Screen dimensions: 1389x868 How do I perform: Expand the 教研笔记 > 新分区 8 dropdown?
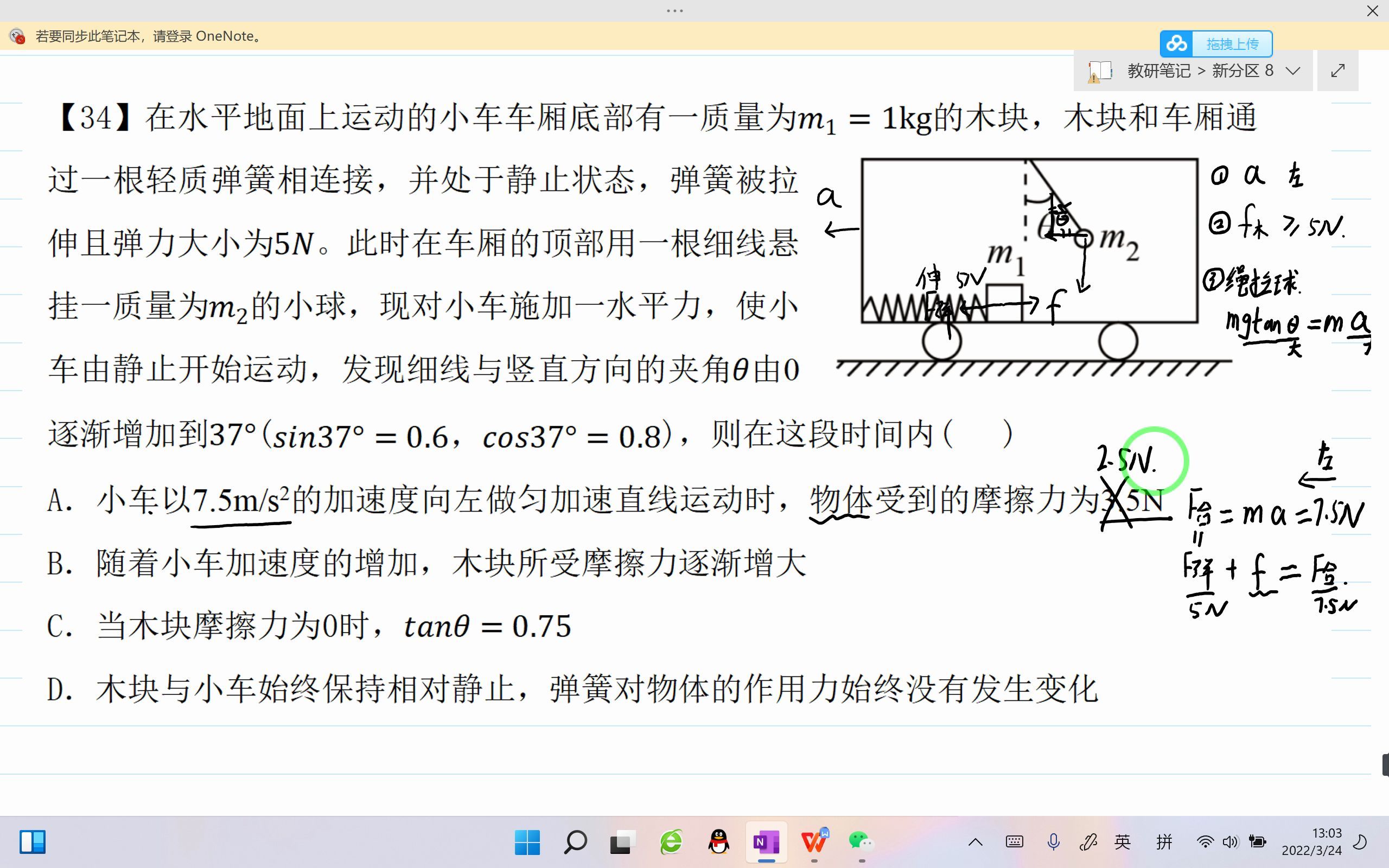pyautogui.click(x=1292, y=71)
